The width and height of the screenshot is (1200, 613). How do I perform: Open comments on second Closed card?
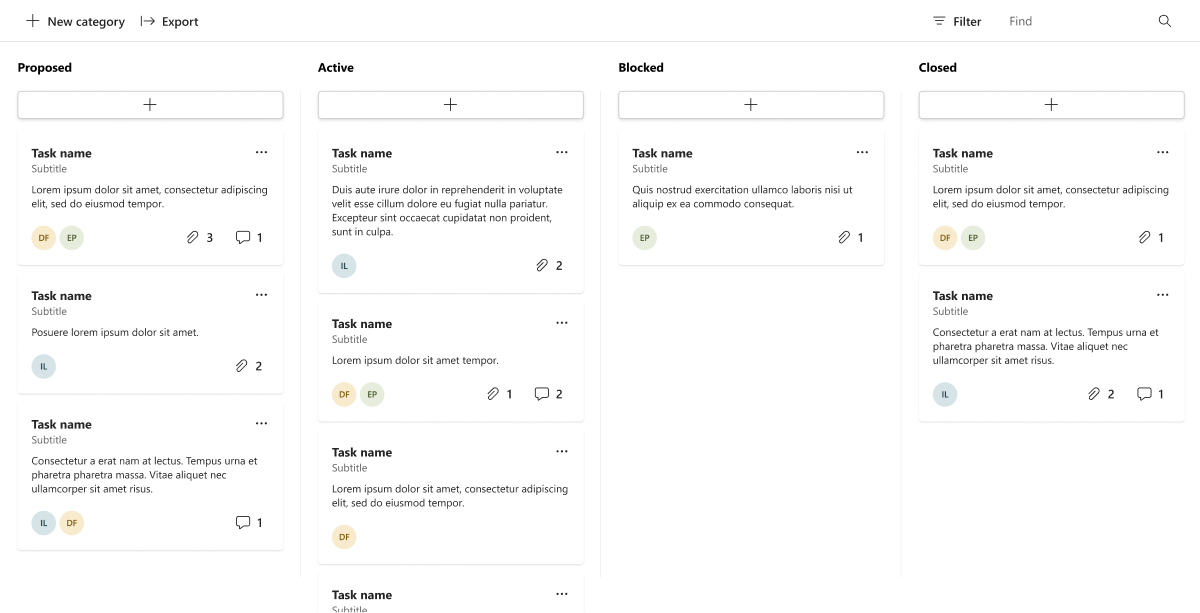coord(1144,394)
